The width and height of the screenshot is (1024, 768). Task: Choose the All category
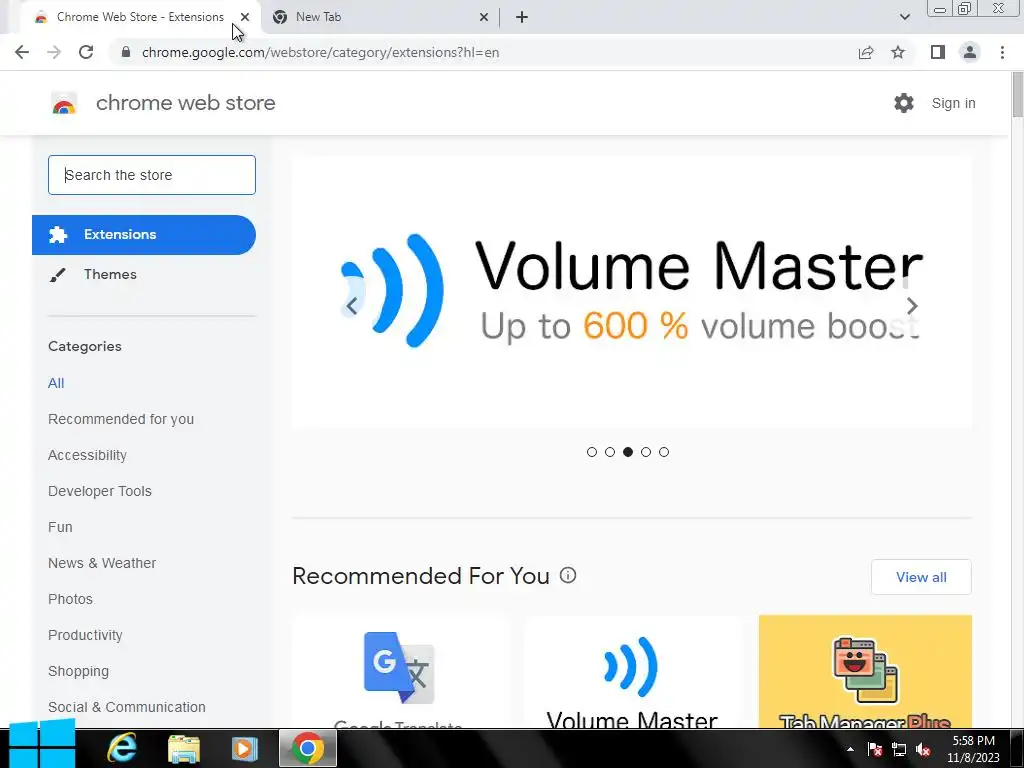coord(56,383)
